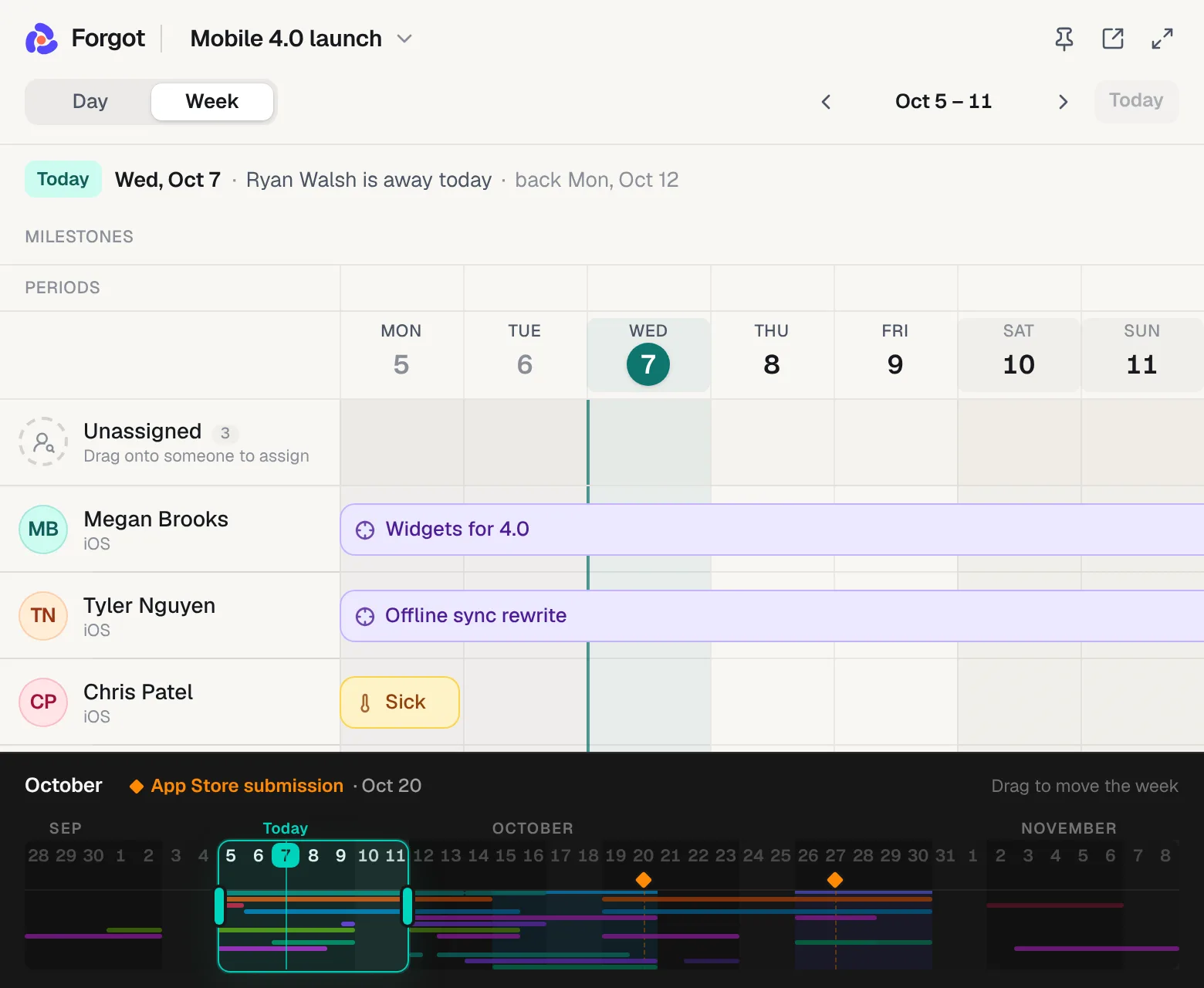Open the Offline sync rewrite task bar
Viewport: 1204px width, 988px height.
coord(772,616)
